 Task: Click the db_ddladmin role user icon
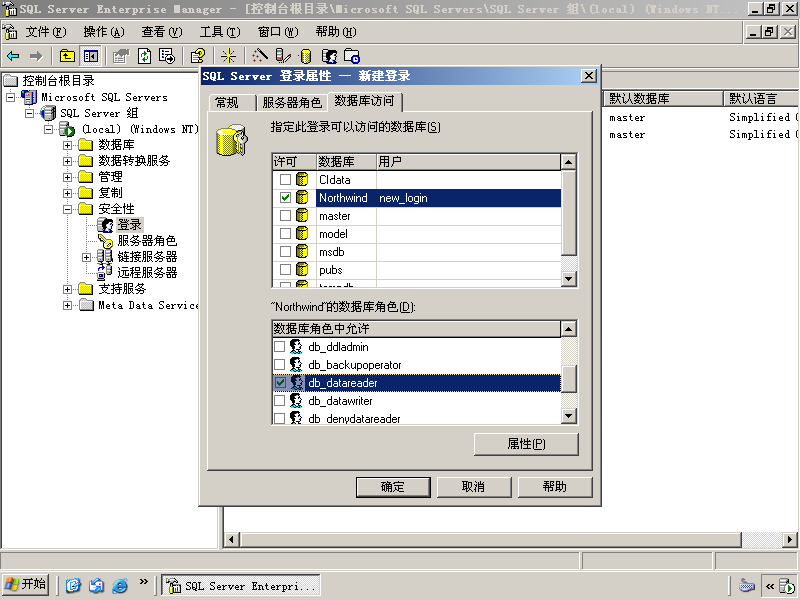pyautogui.click(x=295, y=346)
